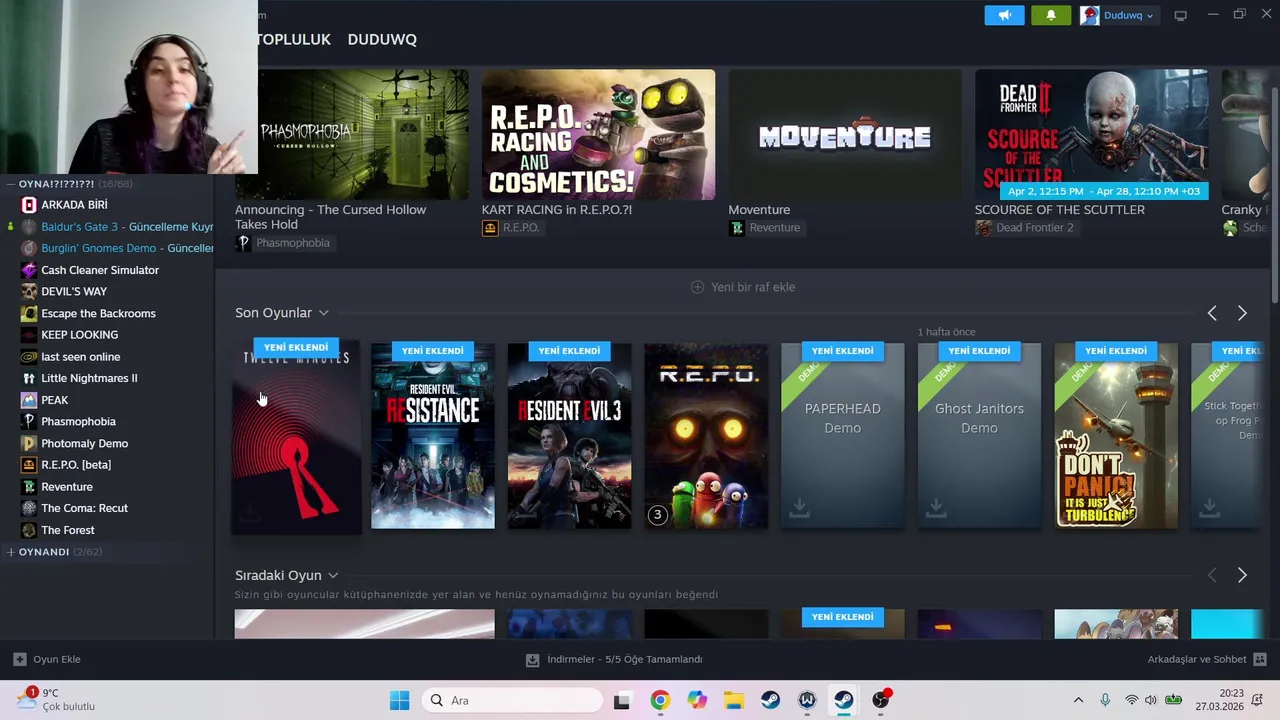Screen dimensions: 1280x720
Task: Click the Windows Start button
Action: (399, 700)
